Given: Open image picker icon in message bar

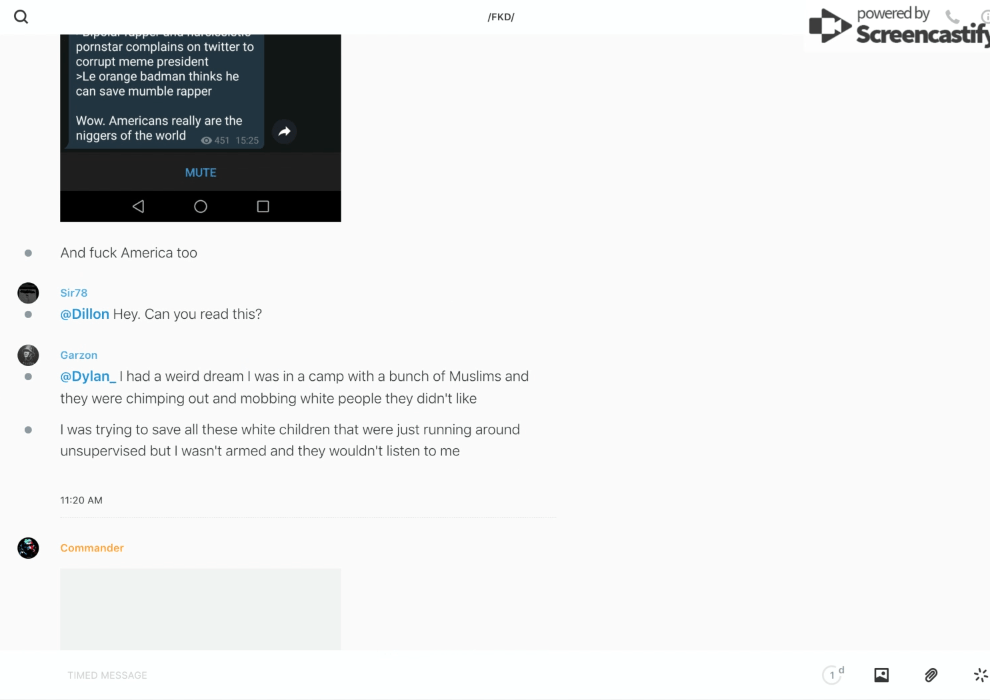Looking at the screenshot, I should pyautogui.click(x=881, y=675).
